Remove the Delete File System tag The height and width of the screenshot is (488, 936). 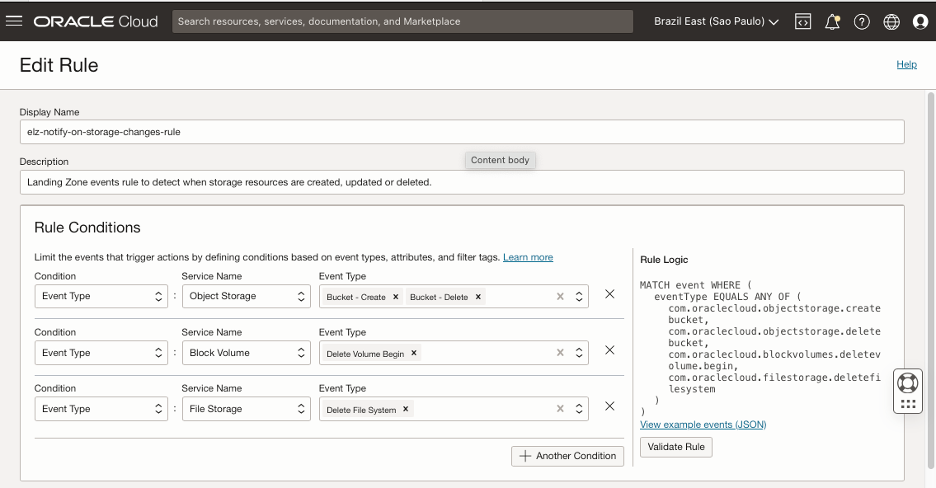click(406, 410)
